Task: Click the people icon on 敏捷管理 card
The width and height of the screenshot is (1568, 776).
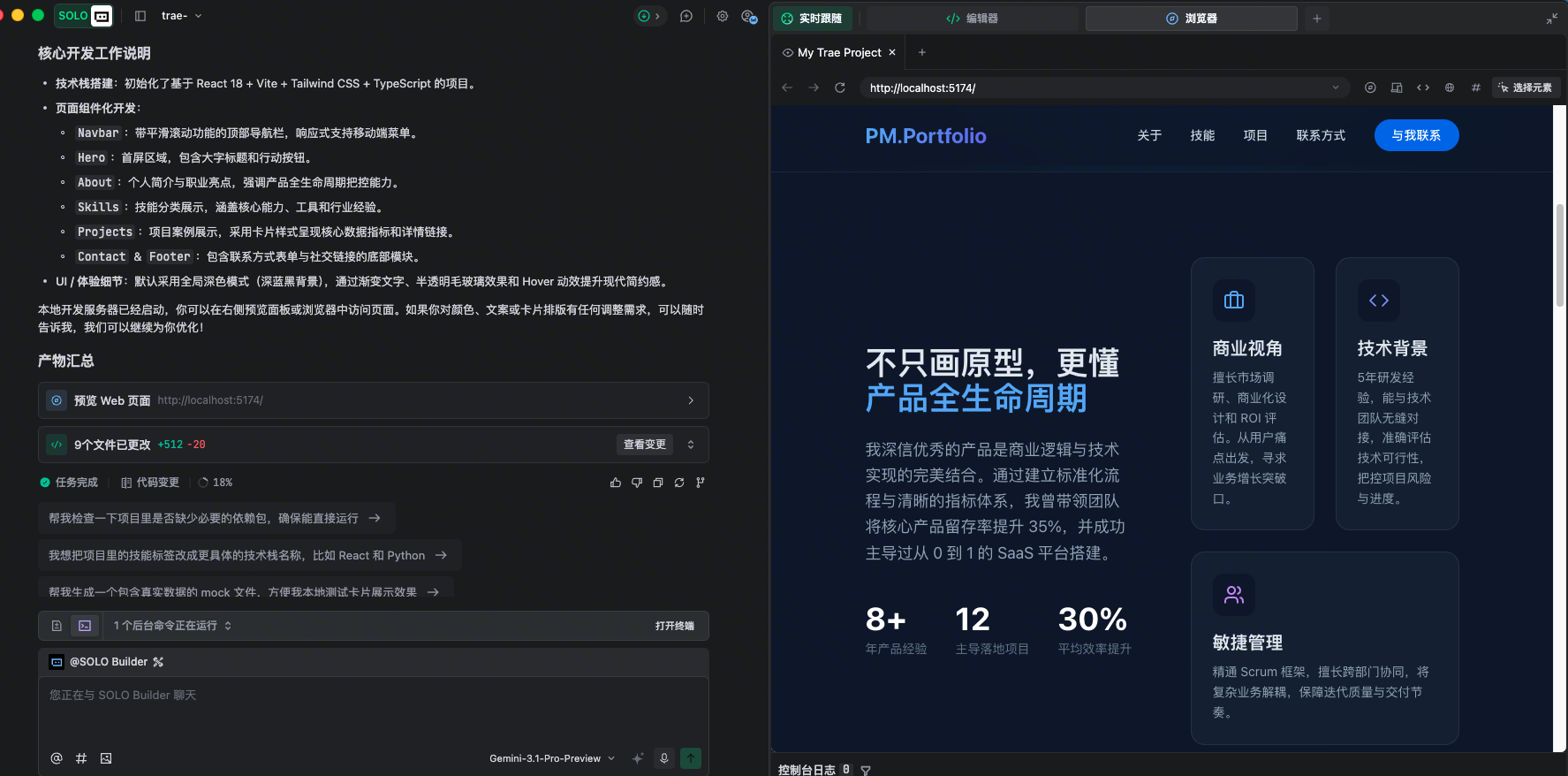Action: tap(1233, 595)
